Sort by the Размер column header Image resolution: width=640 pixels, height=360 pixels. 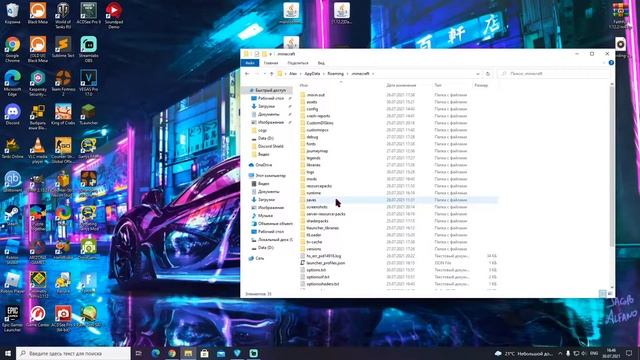pyautogui.click(x=481, y=85)
